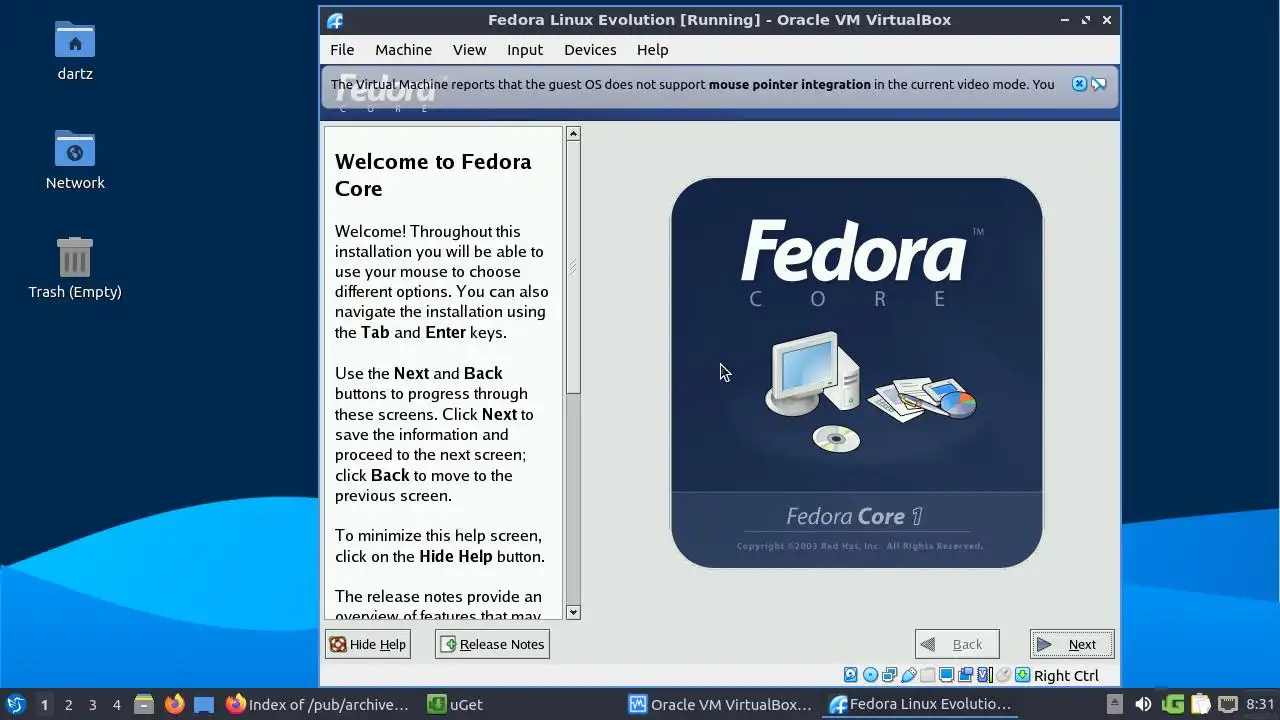Dismiss the mouse pointer integration notification
The width and height of the screenshot is (1280, 720).
1079,84
